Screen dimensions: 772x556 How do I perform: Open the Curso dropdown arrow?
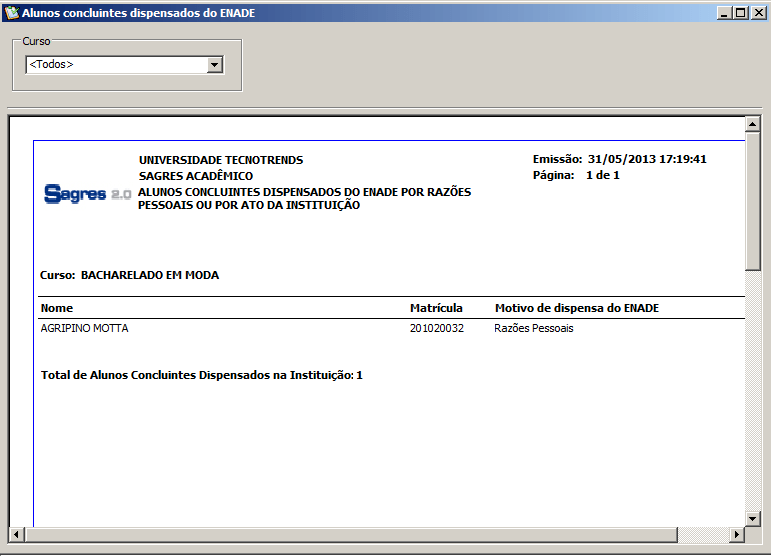coord(215,65)
